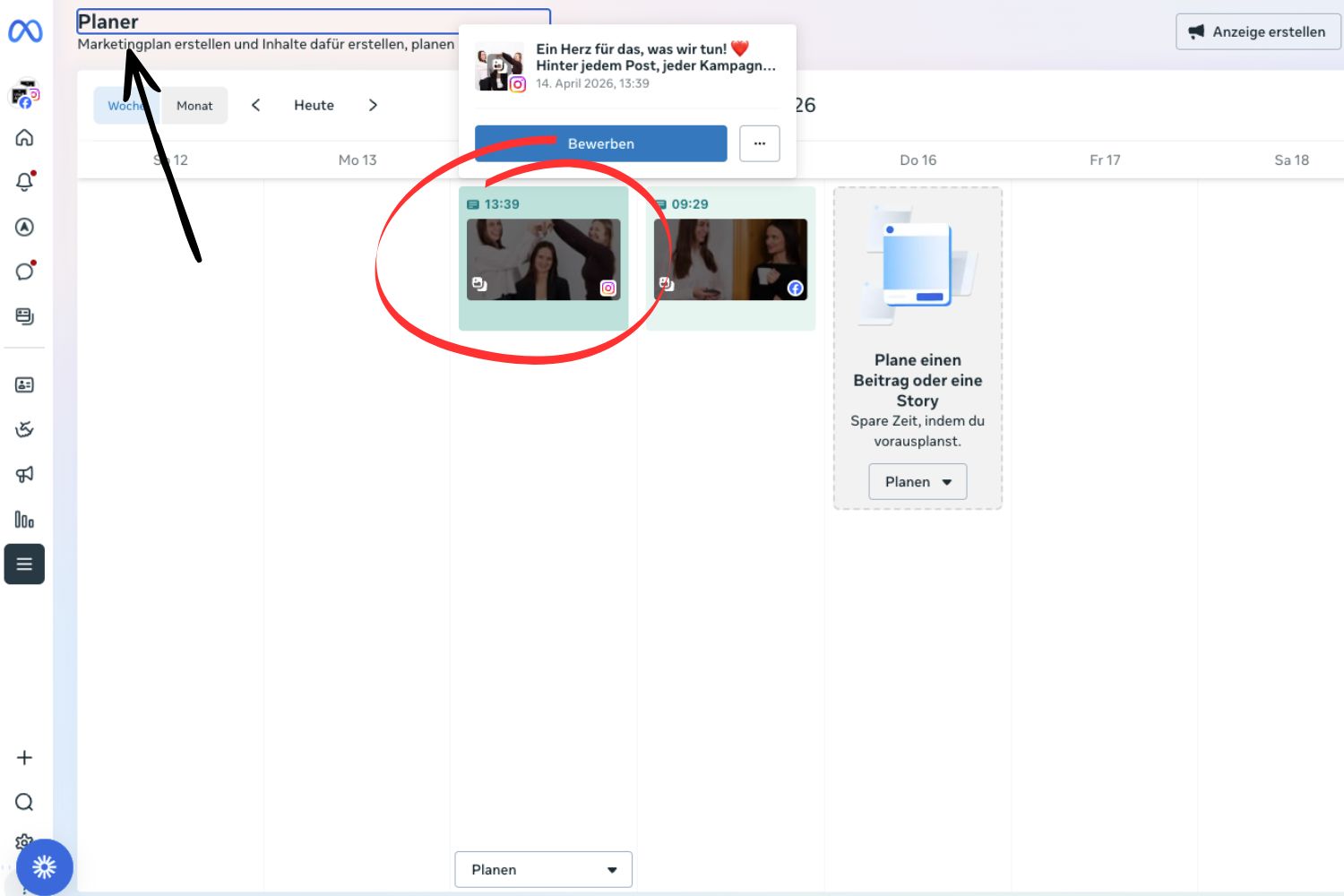Image resolution: width=1344 pixels, height=896 pixels.
Task: Click the plus icon in the sidebar
Action: pyautogui.click(x=24, y=758)
